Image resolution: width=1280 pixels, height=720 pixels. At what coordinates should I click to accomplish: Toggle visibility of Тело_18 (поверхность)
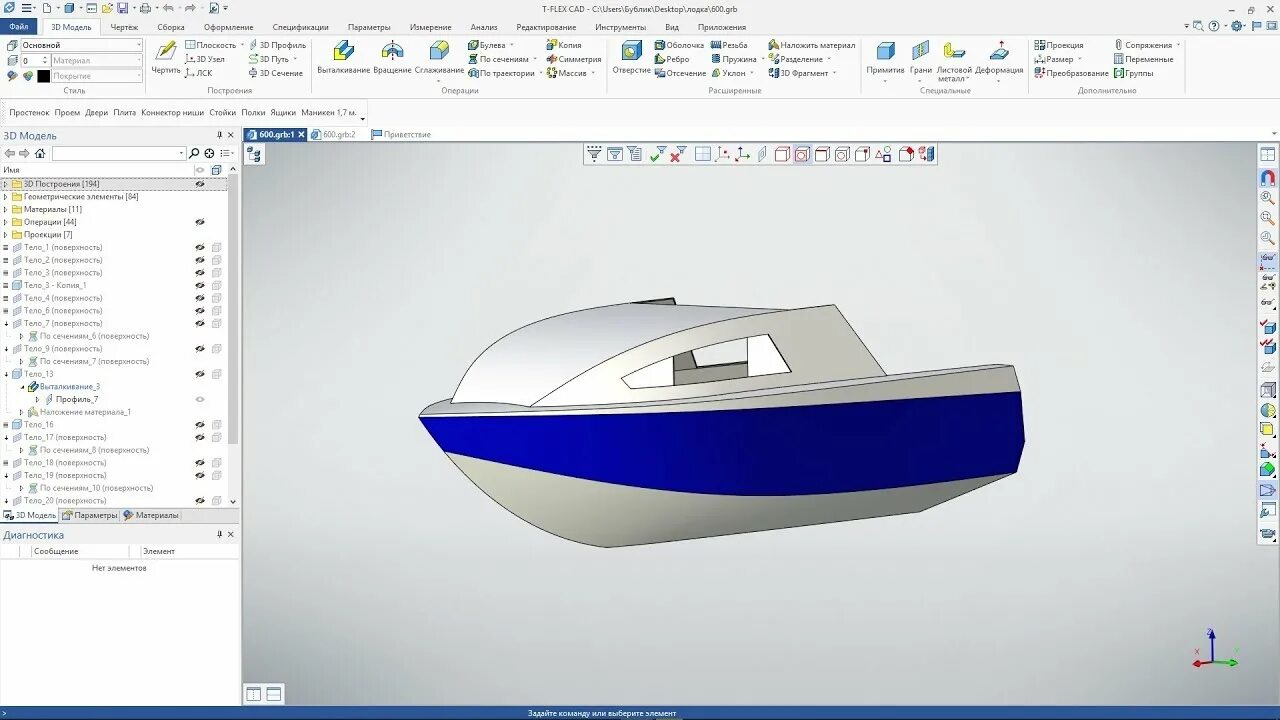point(200,462)
